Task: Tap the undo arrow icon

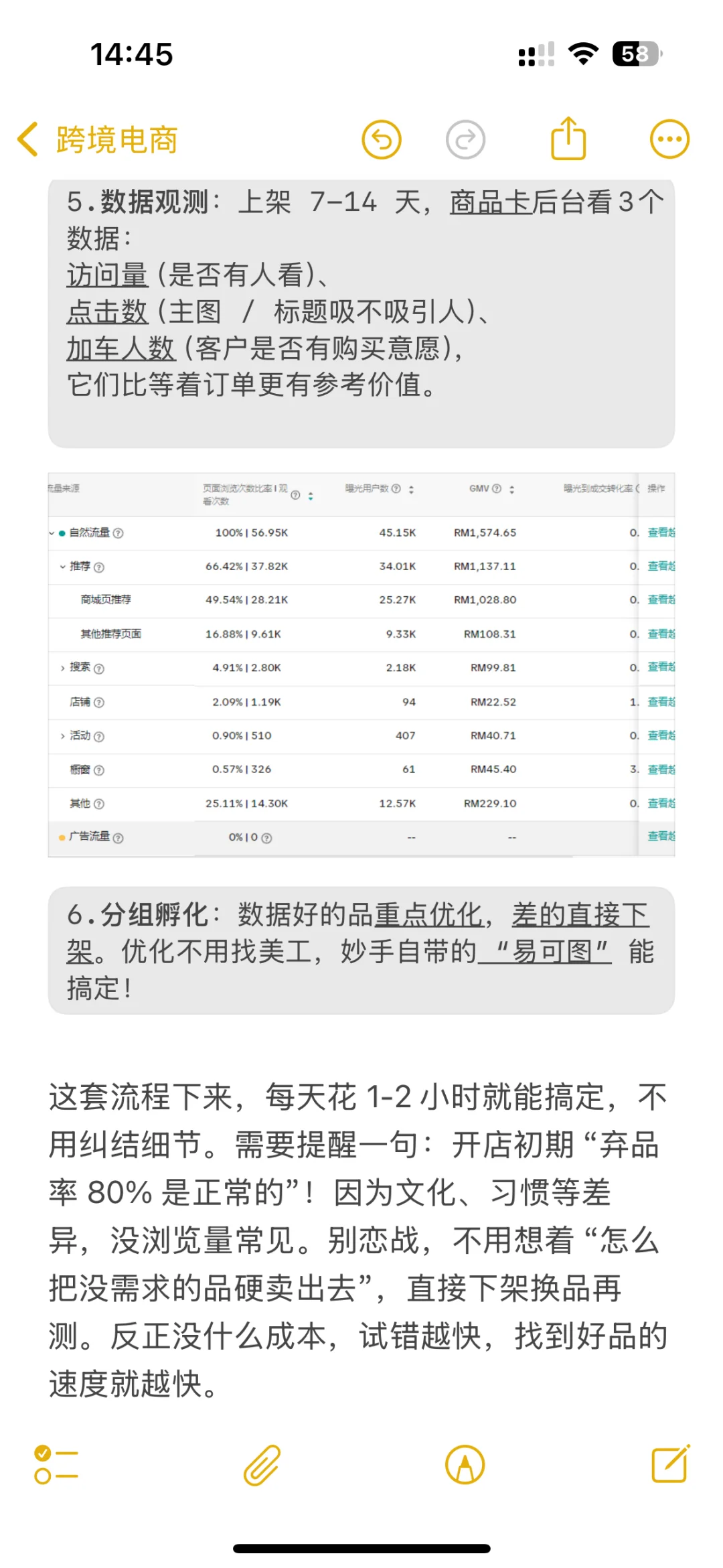Action: point(382,140)
